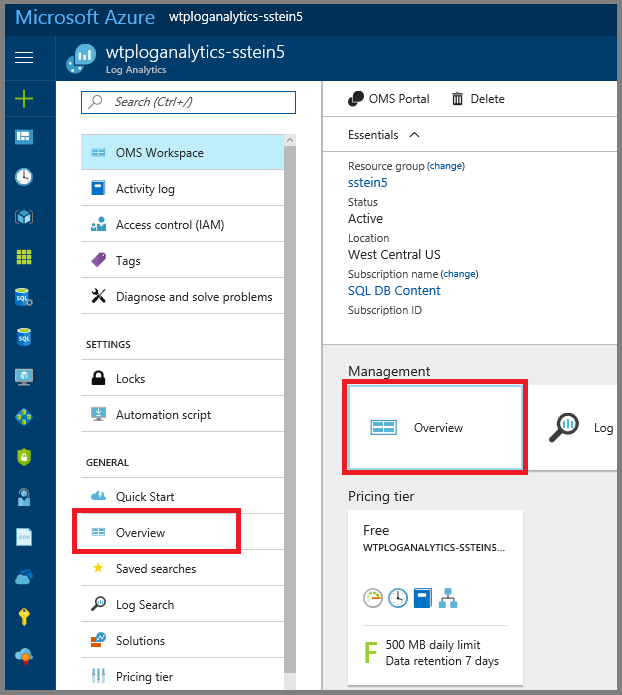Click the Microsoft Azure logo text
Viewport: 622px width, 695px height.
click(85, 17)
